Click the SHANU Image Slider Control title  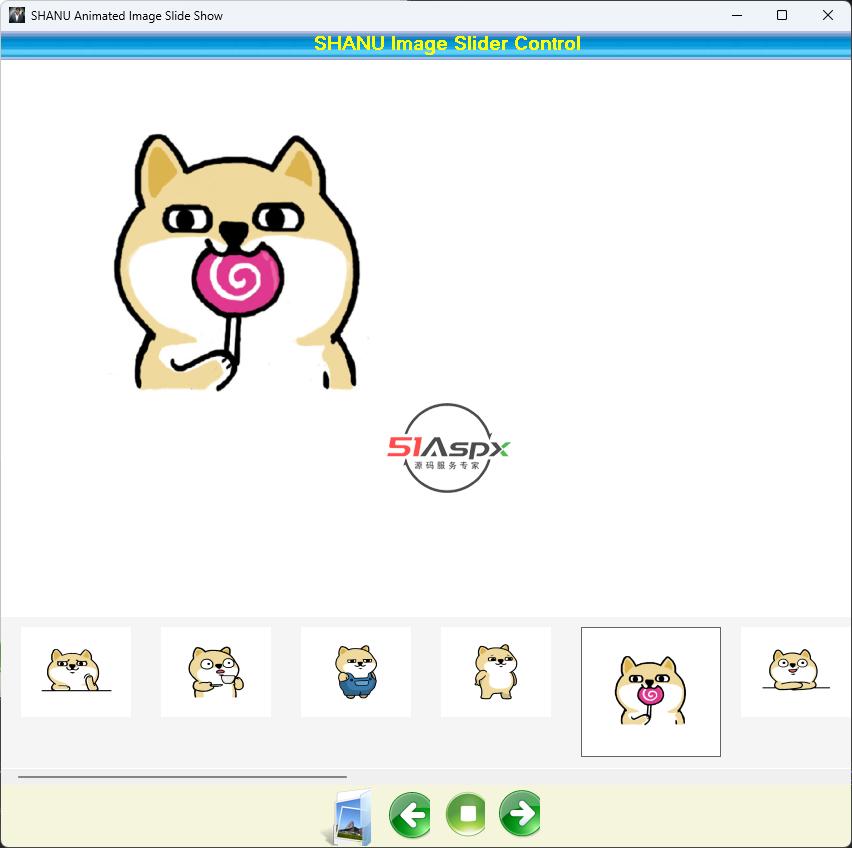(447, 43)
